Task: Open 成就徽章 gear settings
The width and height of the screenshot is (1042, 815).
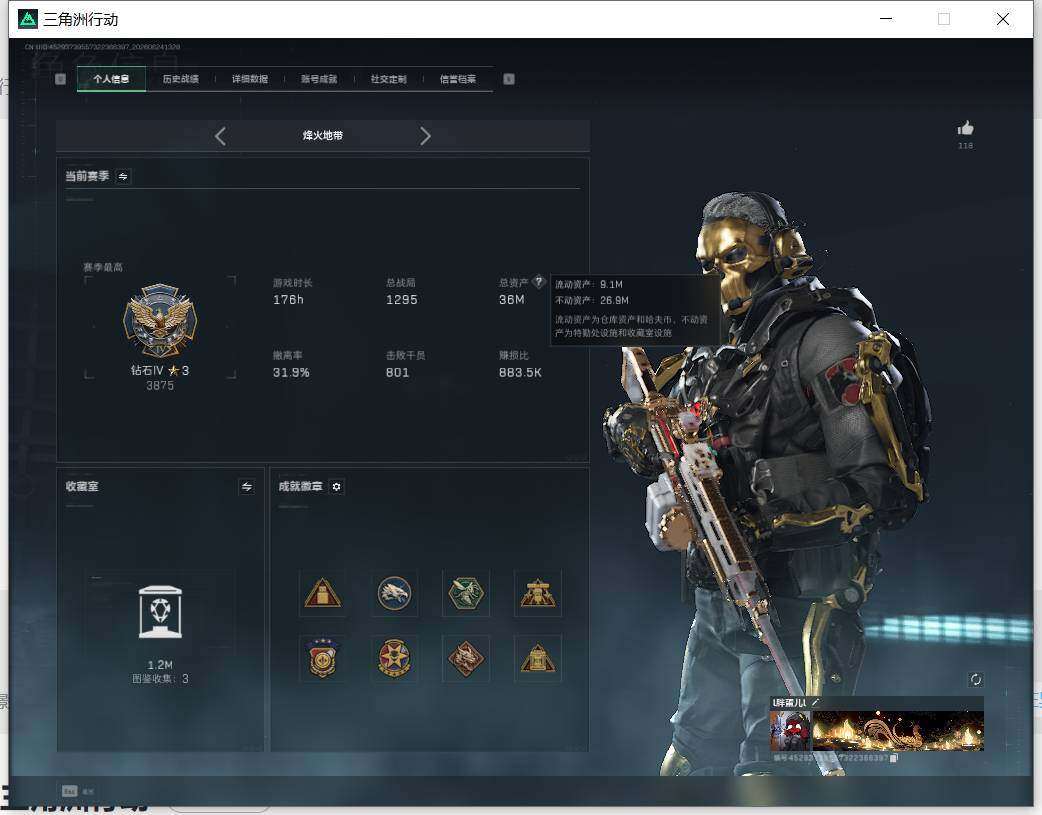Action: (x=336, y=487)
